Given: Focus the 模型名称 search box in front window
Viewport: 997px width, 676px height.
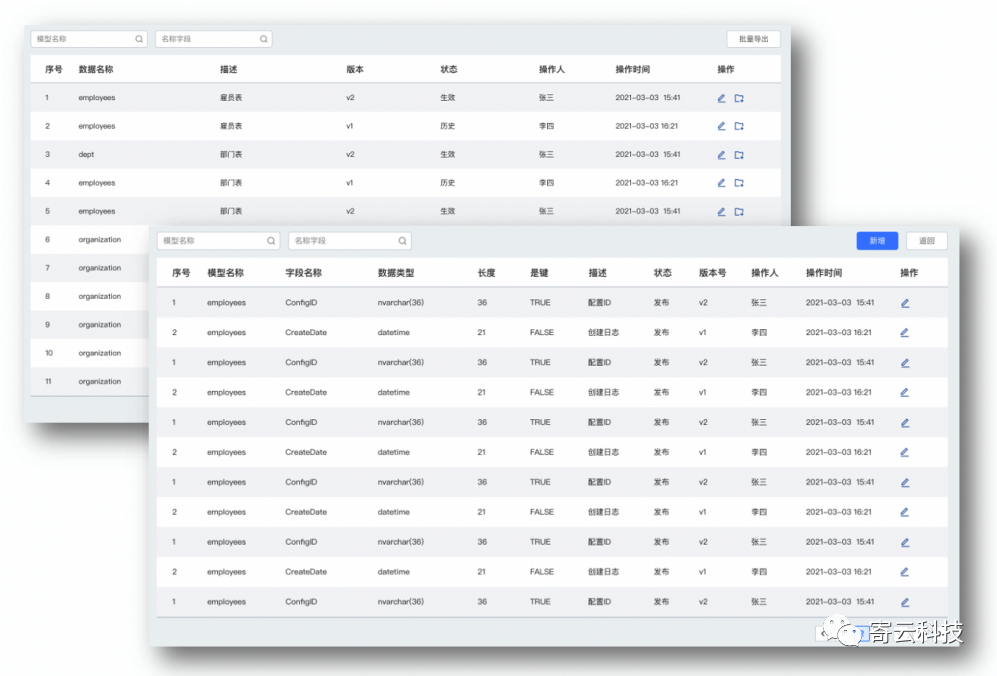Looking at the screenshot, I should pos(218,240).
